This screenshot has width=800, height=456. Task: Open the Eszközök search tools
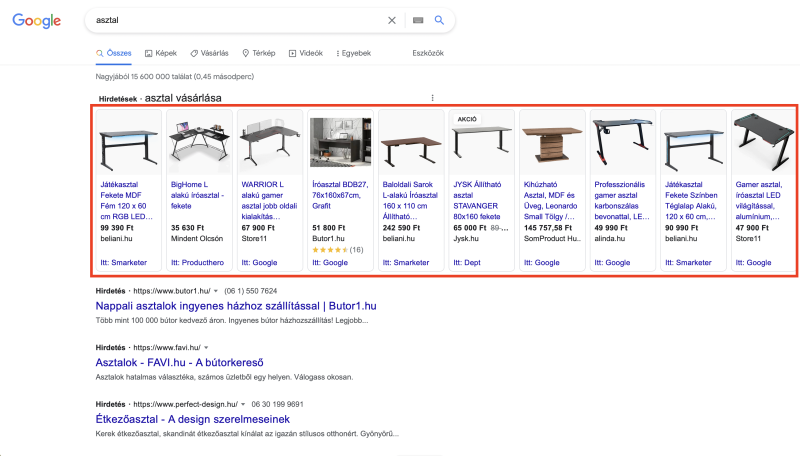(427, 52)
